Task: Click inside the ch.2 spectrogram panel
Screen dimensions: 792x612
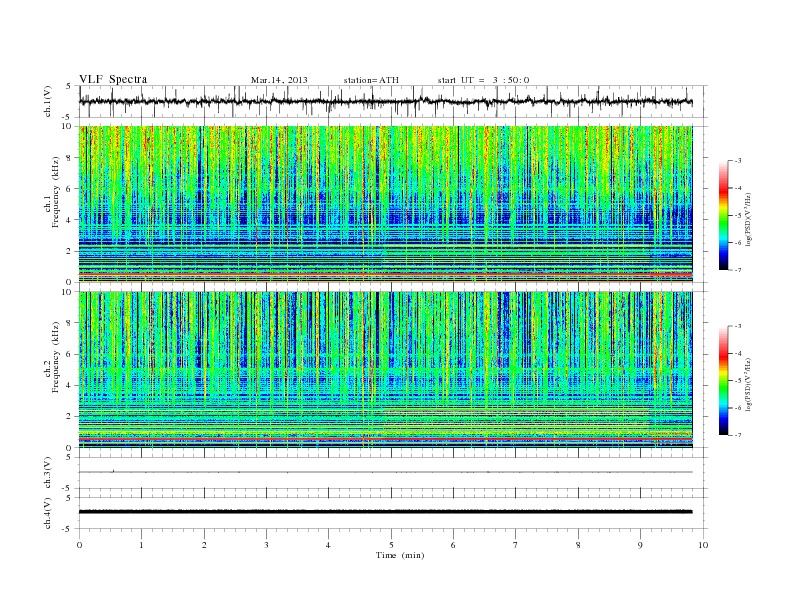Action: coord(385,370)
